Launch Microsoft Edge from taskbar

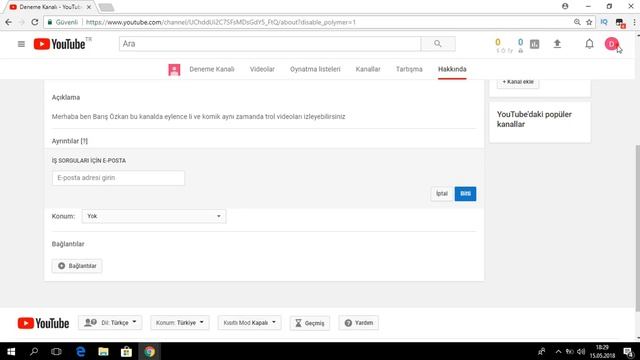coord(80,351)
